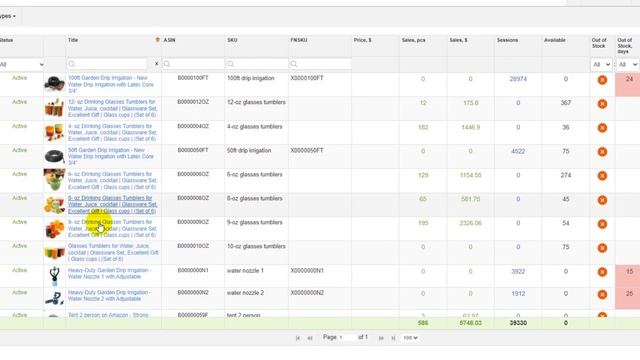Sort by SKU column header
Image resolution: width=640 pixels, height=360 pixels.
click(x=232, y=40)
